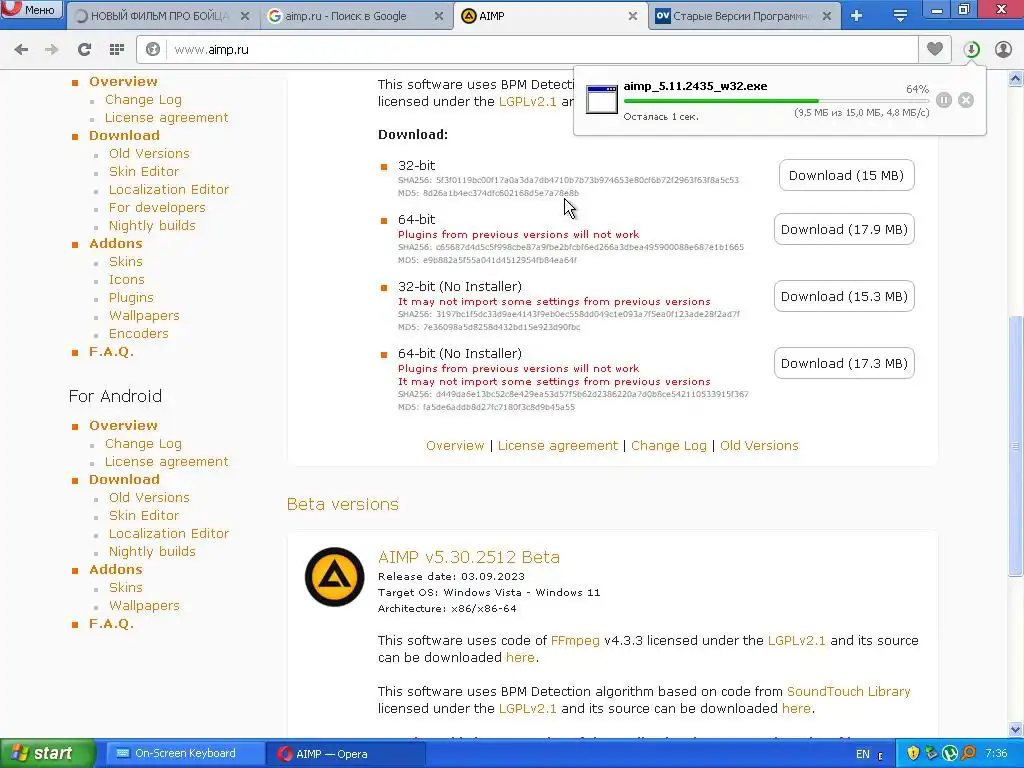Viewport: 1024px width, 768px height.
Task: Go back with the back arrow
Action: [21, 49]
